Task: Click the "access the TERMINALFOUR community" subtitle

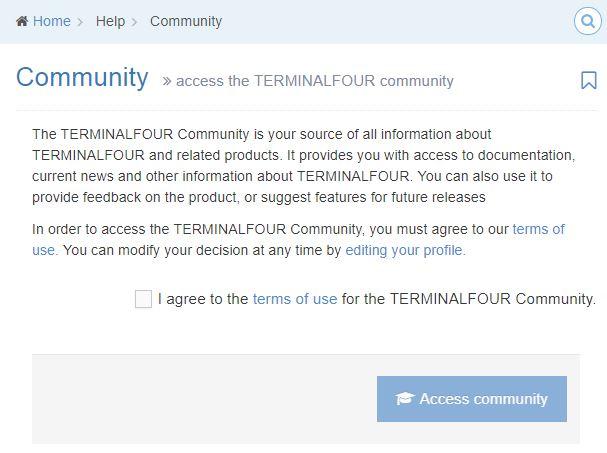Action: tap(315, 81)
